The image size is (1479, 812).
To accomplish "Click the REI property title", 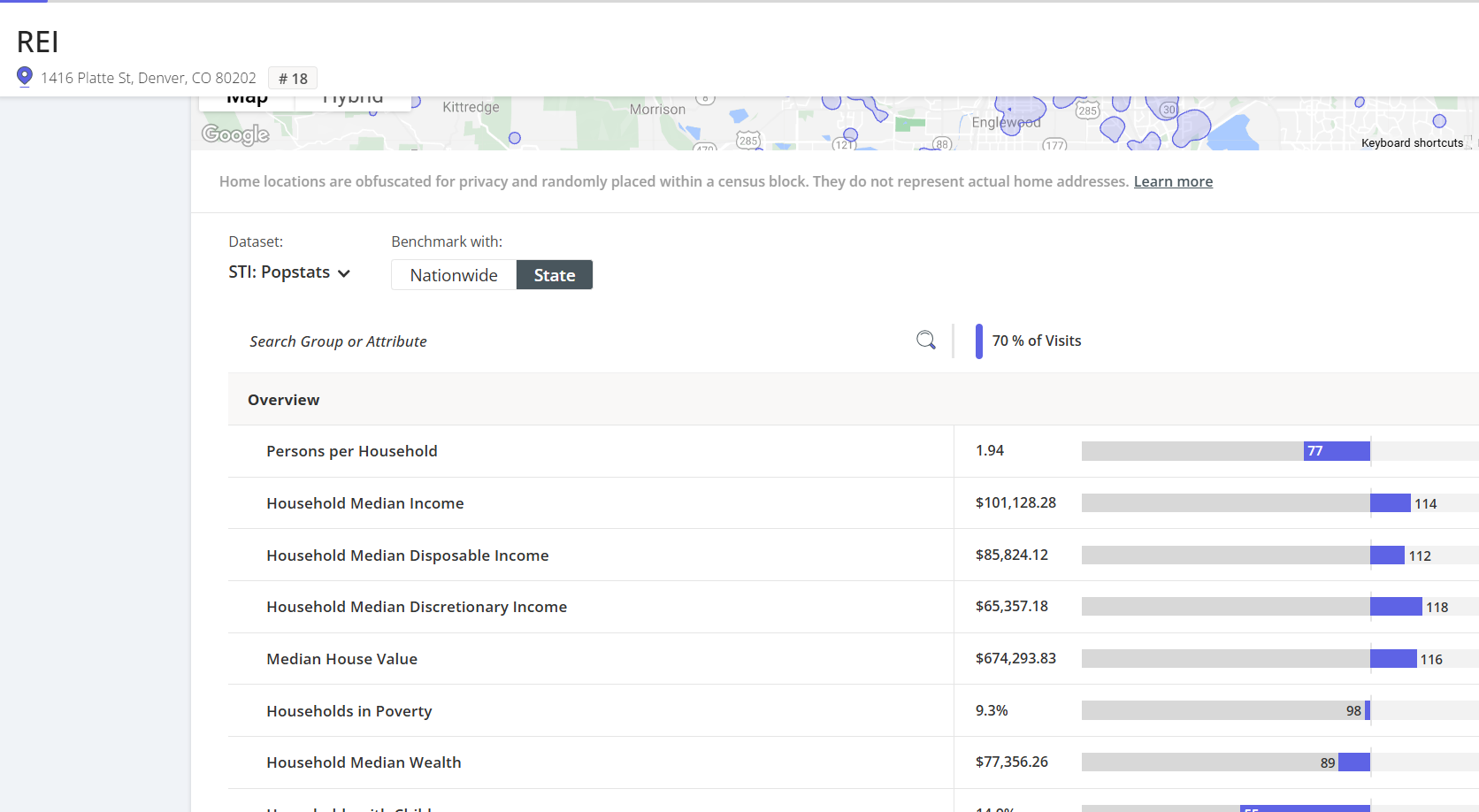I will tap(38, 42).
